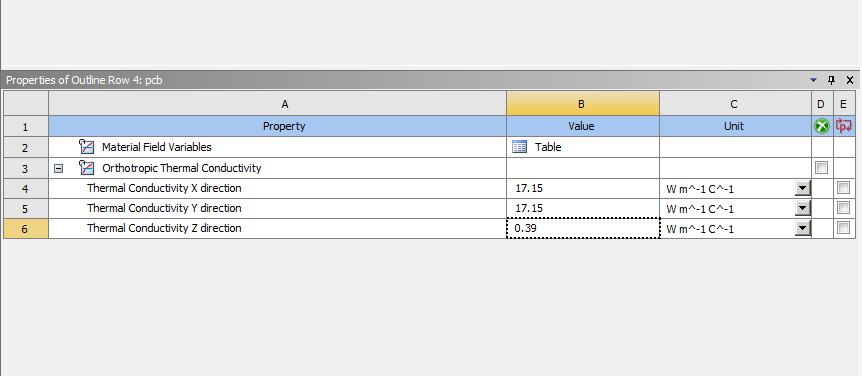
Task: Click the Orthotropic Thermal Conductivity label
Action: [181, 168]
